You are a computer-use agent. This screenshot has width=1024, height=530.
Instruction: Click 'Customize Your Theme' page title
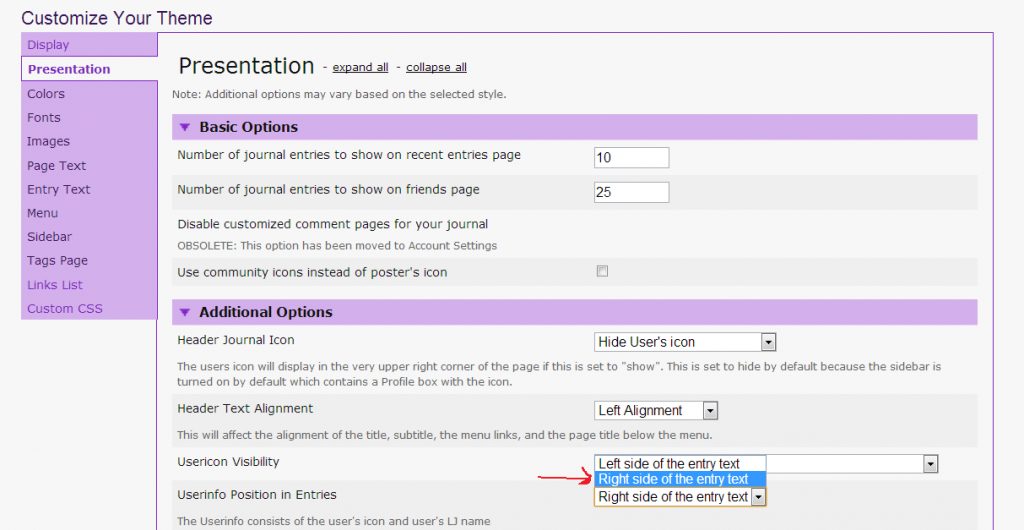(x=117, y=18)
